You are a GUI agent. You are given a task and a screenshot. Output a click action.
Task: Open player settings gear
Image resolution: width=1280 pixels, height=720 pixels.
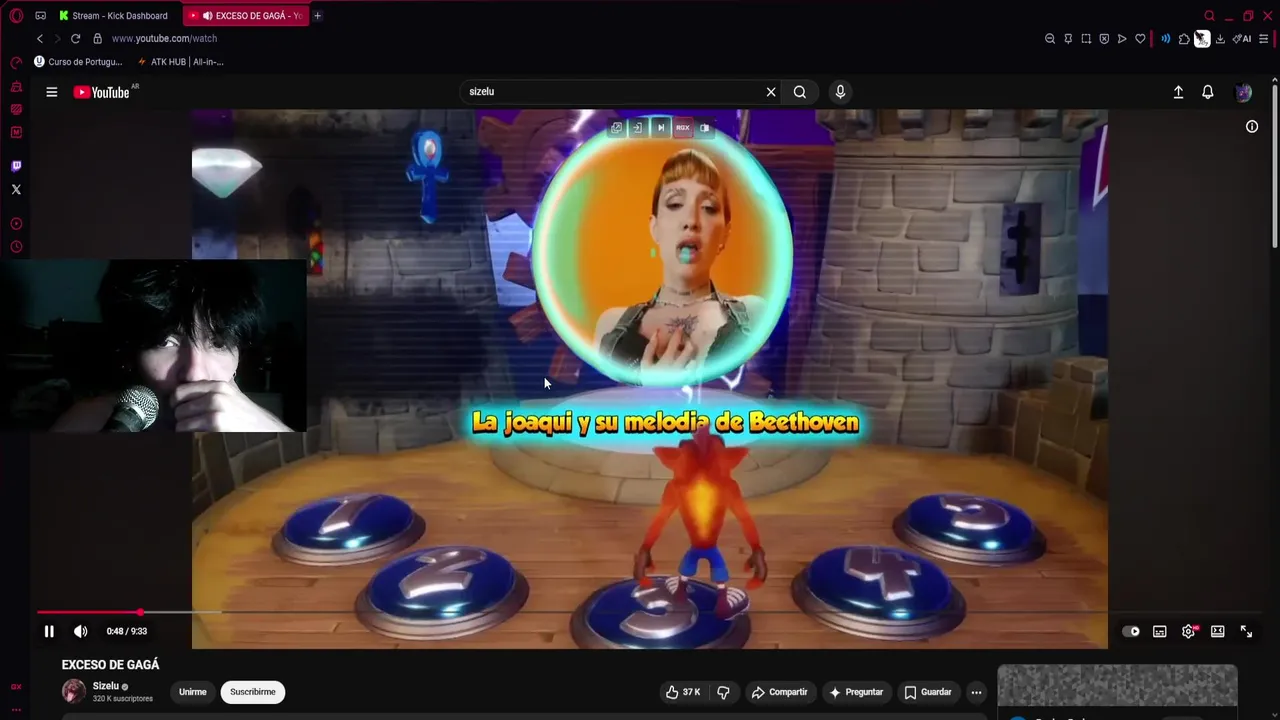[1189, 632]
